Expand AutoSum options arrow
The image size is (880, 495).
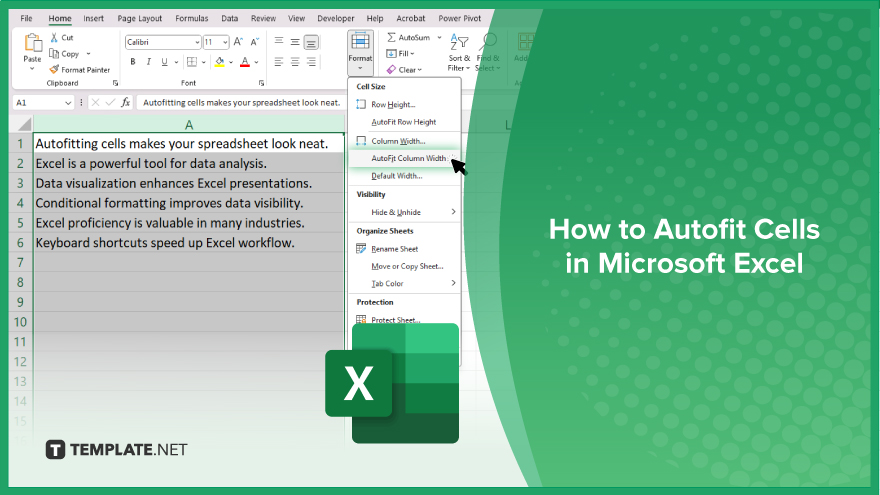tap(439, 38)
